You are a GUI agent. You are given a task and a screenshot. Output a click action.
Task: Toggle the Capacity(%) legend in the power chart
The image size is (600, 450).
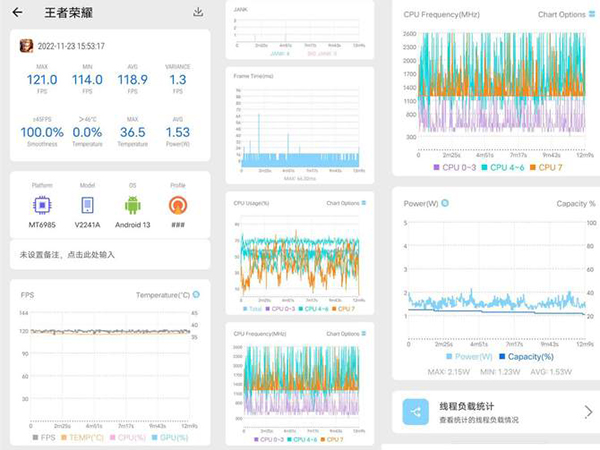[534, 354]
